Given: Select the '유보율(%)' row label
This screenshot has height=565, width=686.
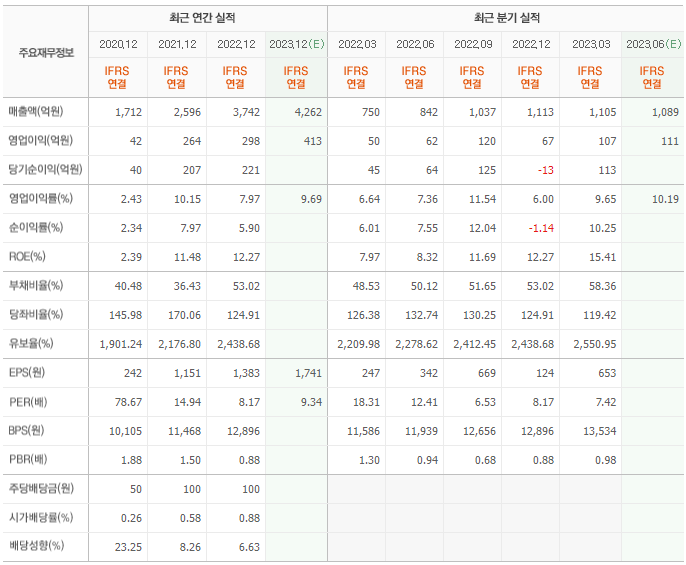Looking at the screenshot, I should pos(31,344).
